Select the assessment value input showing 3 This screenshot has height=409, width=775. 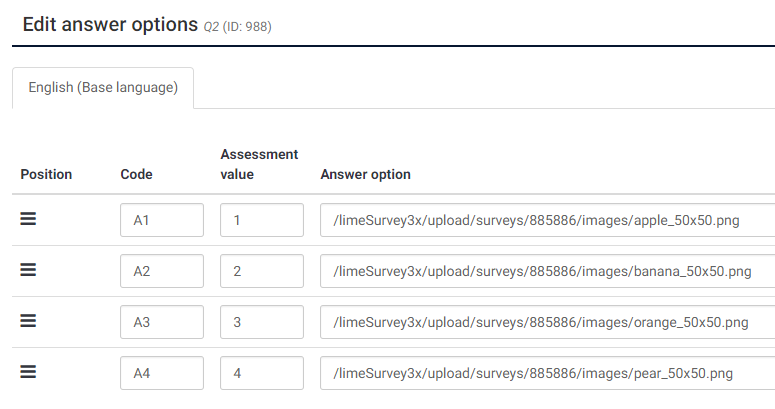pos(262,322)
